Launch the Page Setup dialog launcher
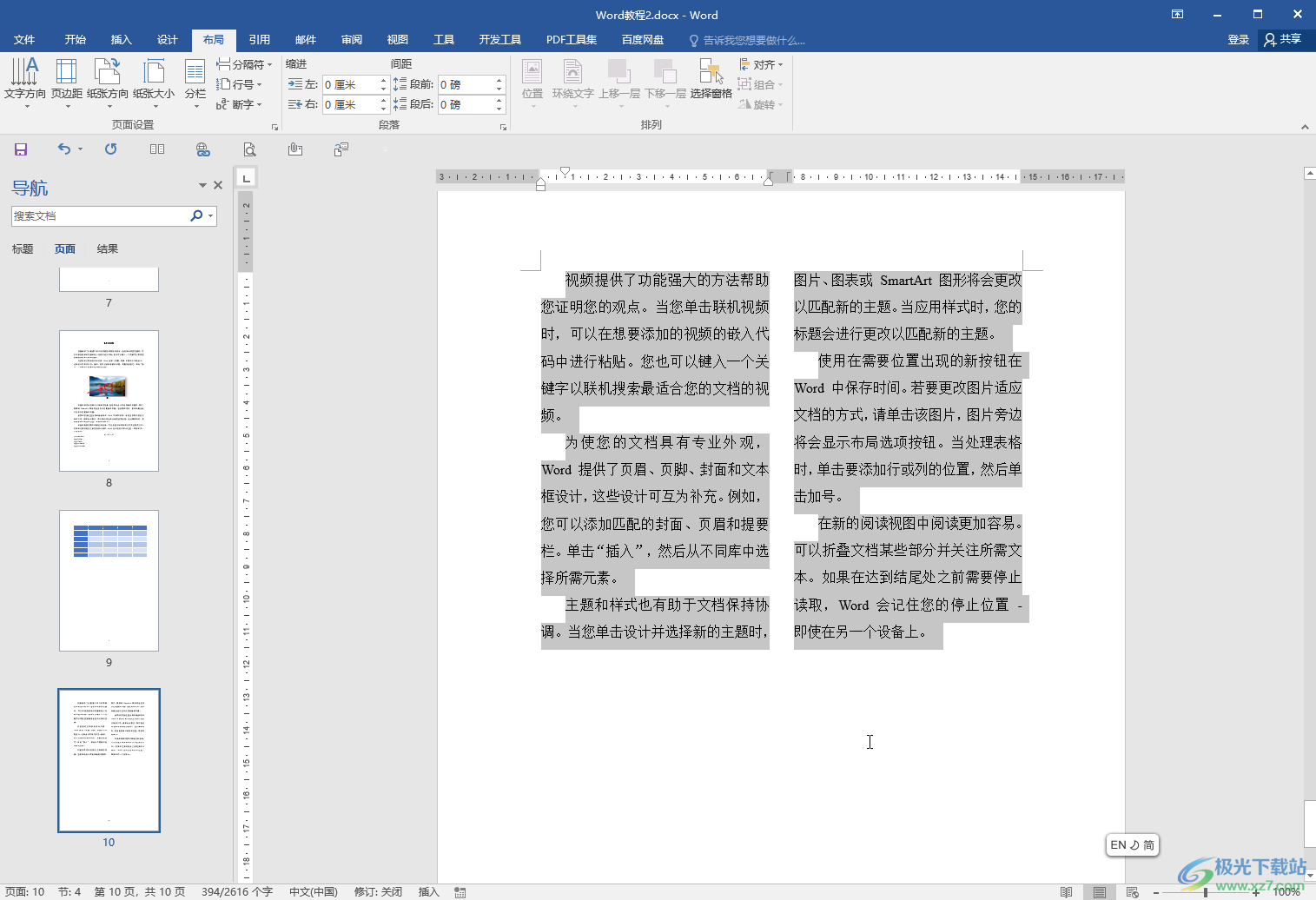This screenshot has height=900, width=1316. pyautogui.click(x=275, y=127)
